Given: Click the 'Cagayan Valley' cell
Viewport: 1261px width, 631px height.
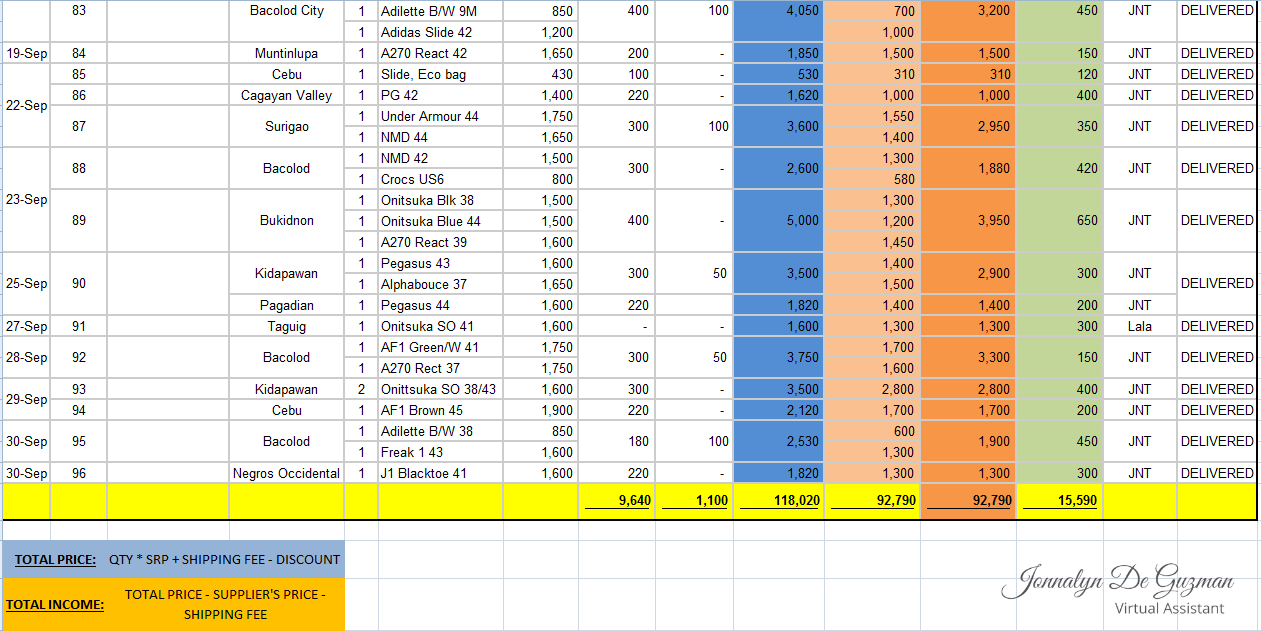Looking at the screenshot, I should [286, 95].
